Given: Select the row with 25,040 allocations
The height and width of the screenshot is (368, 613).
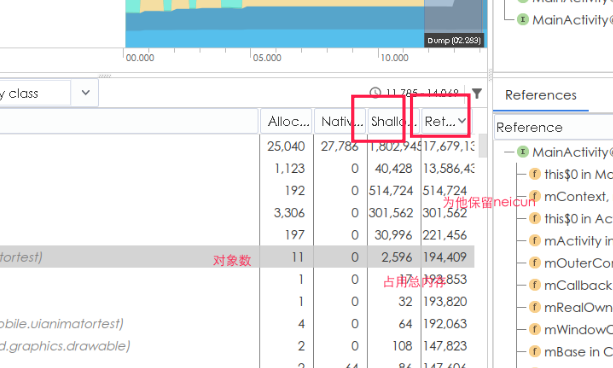Looking at the screenshot, I should coord(237,146).
